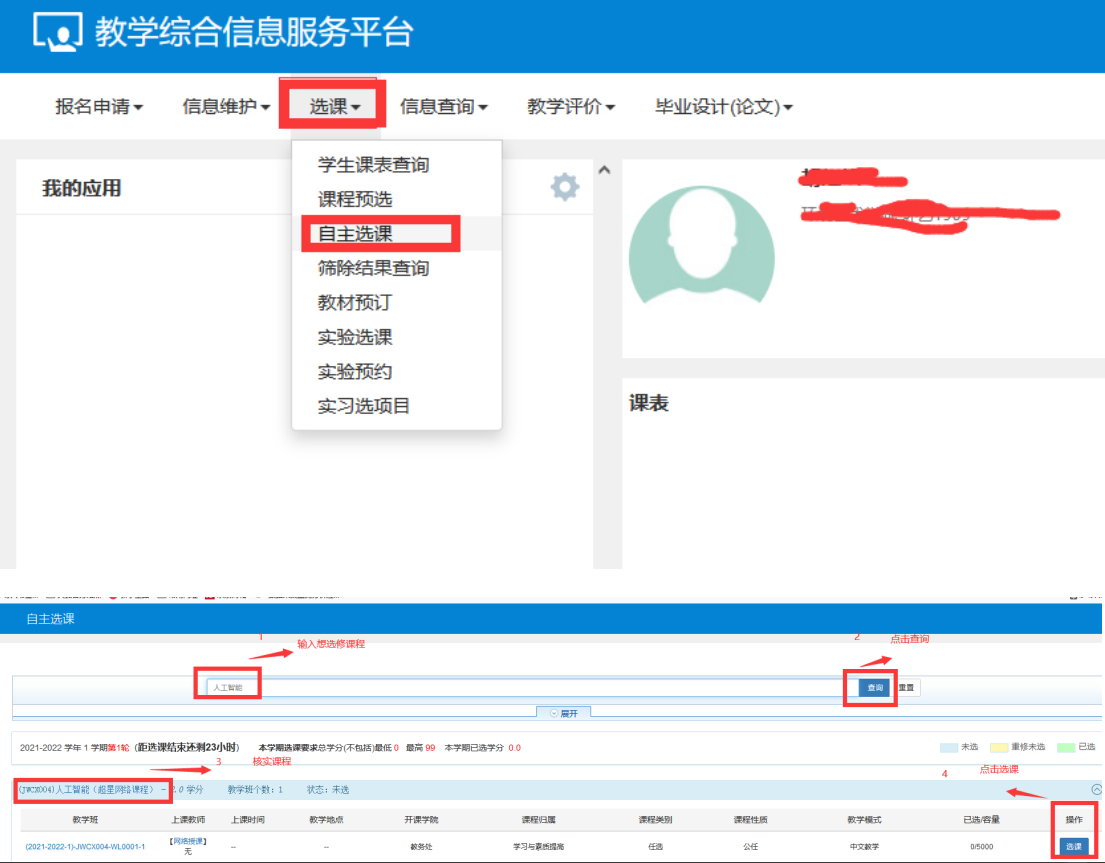This screenshot has height=863, width=1105.
Task: Select 自主选课 from the menu
Action: tap(355, 234)
